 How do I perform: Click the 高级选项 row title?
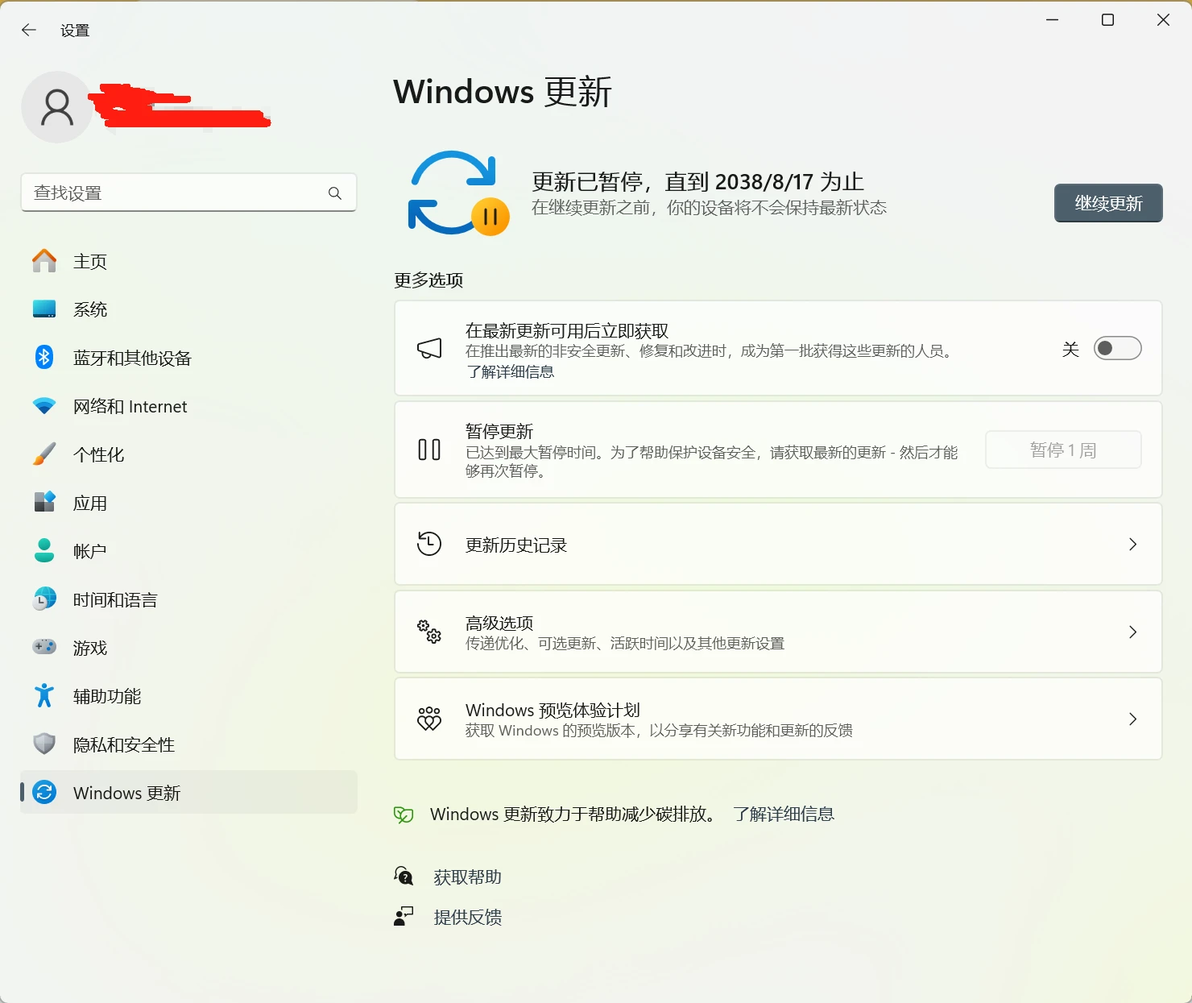coord(499,623)
